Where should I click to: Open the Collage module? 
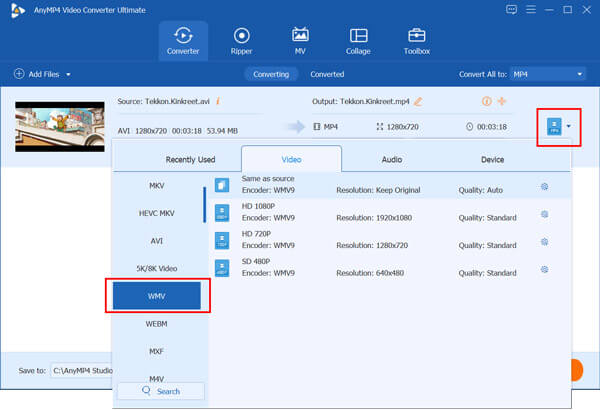coord(358,41)
